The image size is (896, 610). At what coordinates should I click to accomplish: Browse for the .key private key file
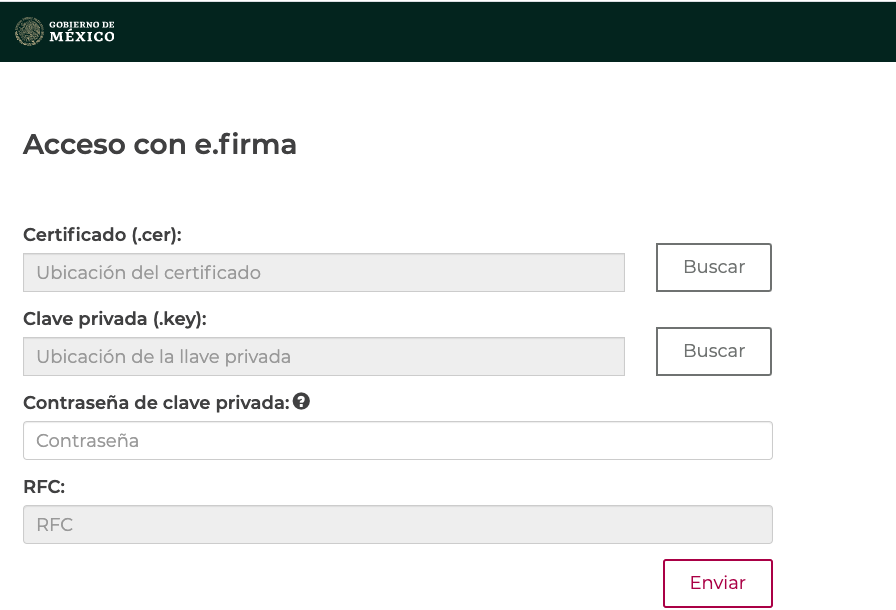[714, 351]
